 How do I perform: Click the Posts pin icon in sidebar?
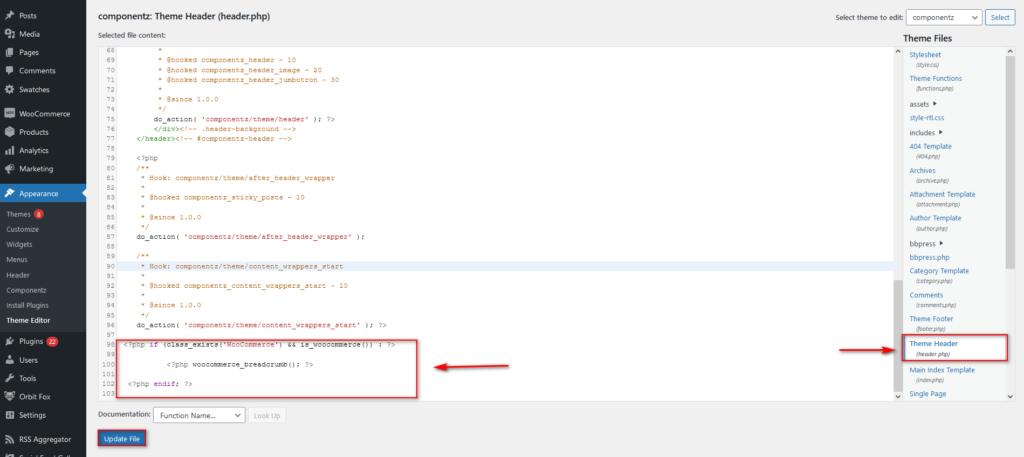coord(9,16)
